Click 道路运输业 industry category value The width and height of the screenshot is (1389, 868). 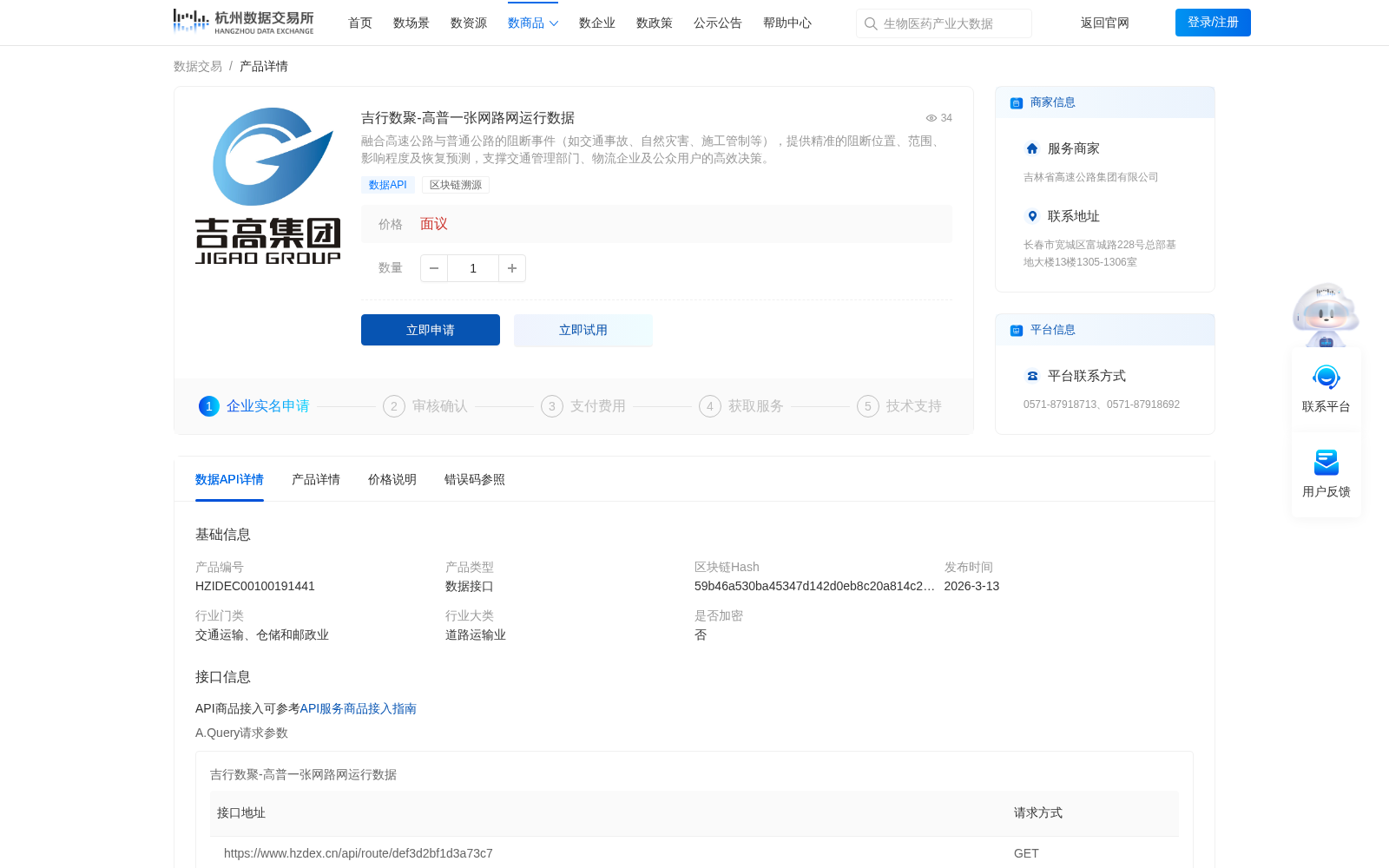476,635
